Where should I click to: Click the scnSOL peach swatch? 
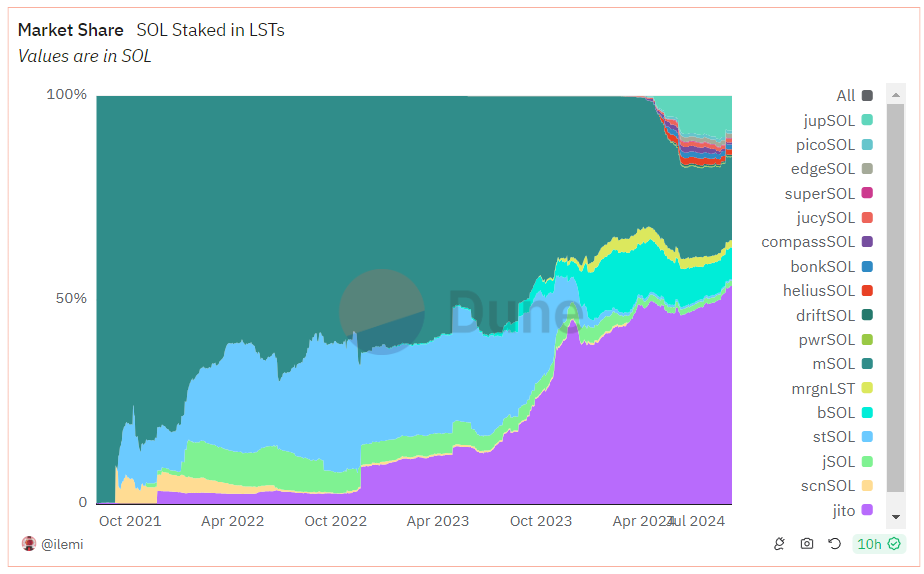(x=867, y=486)
